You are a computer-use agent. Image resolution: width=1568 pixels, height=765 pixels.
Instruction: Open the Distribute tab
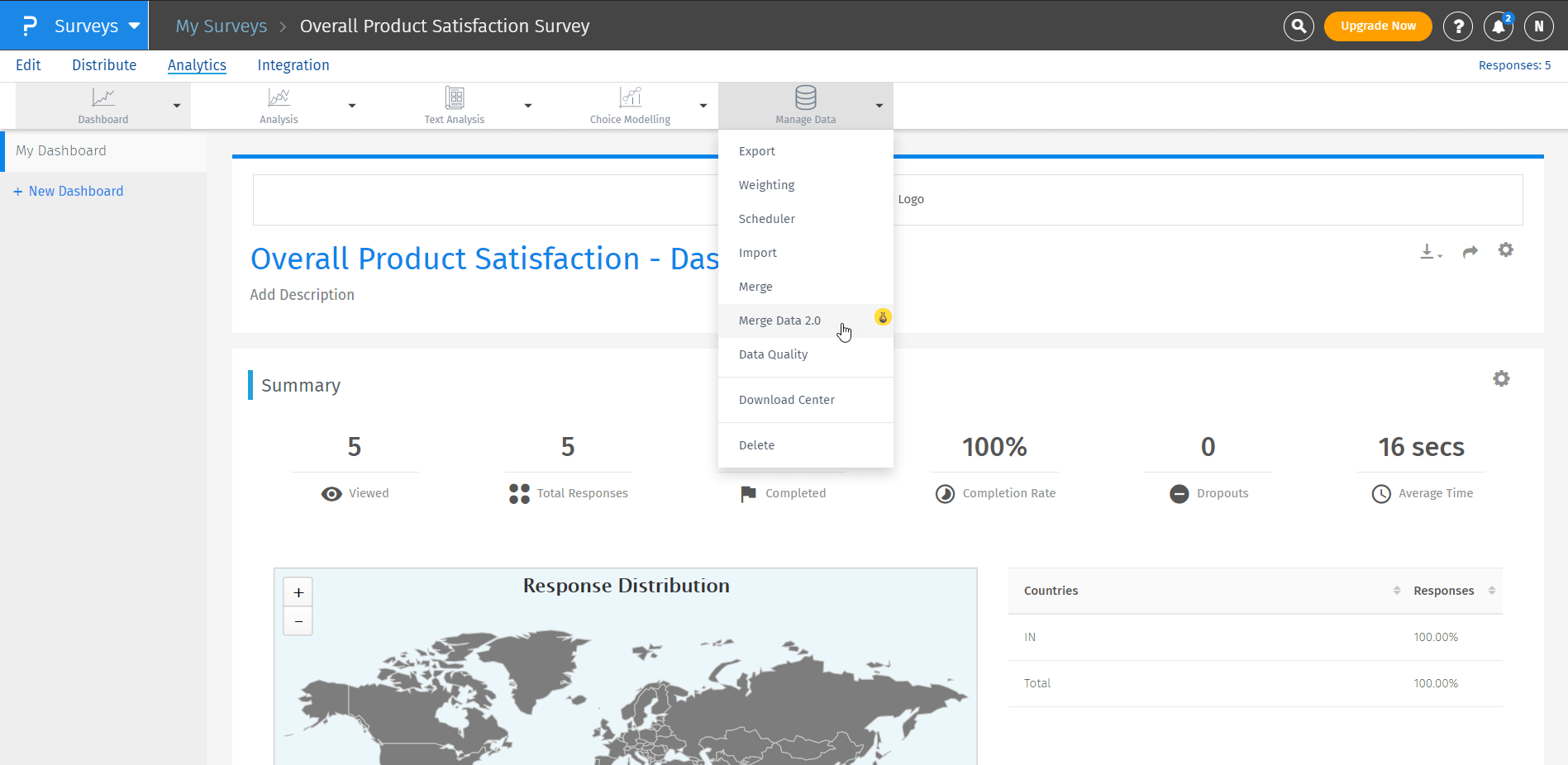[x=104, y=65]
